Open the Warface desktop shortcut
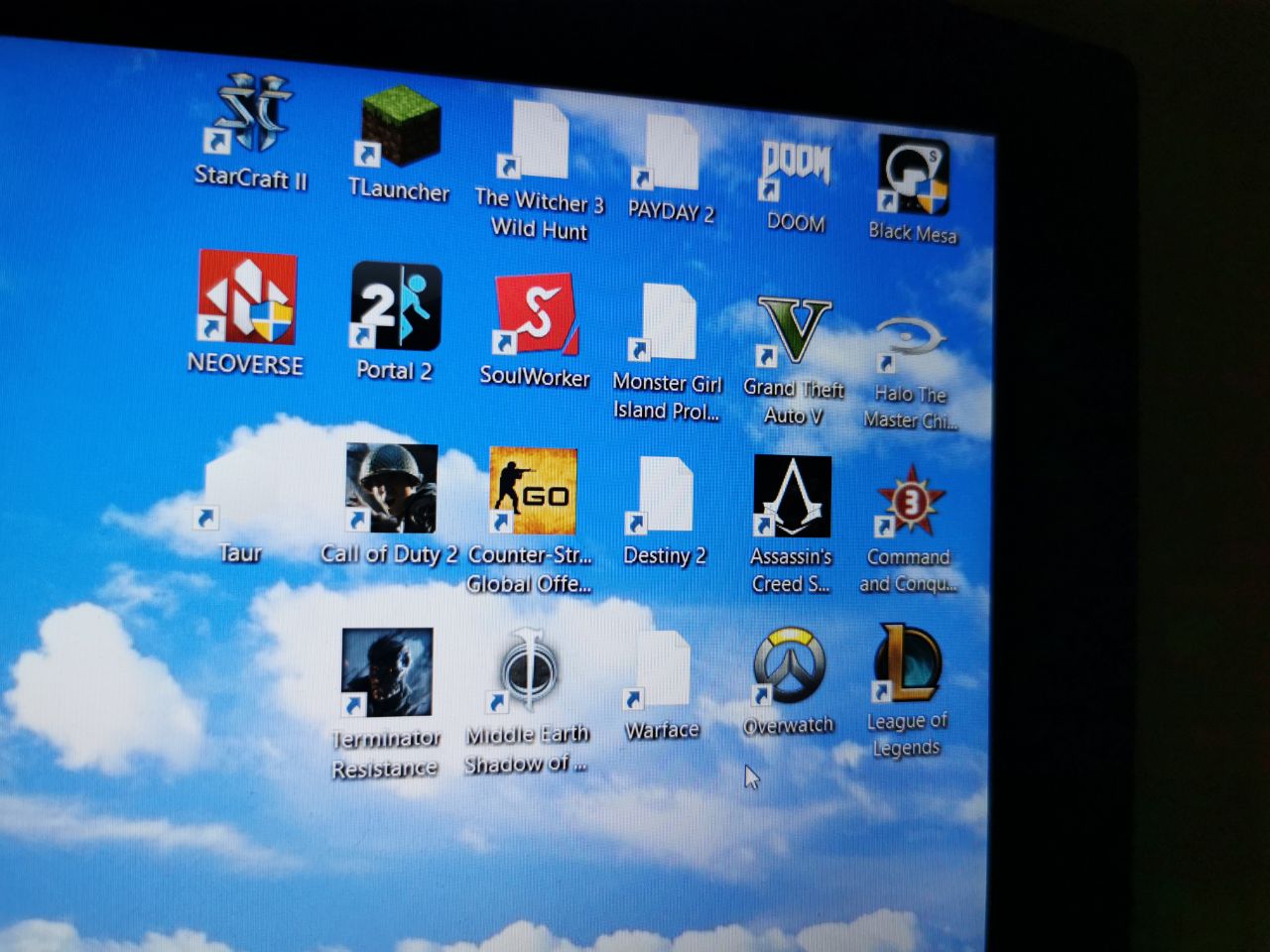 coord(659,669)
